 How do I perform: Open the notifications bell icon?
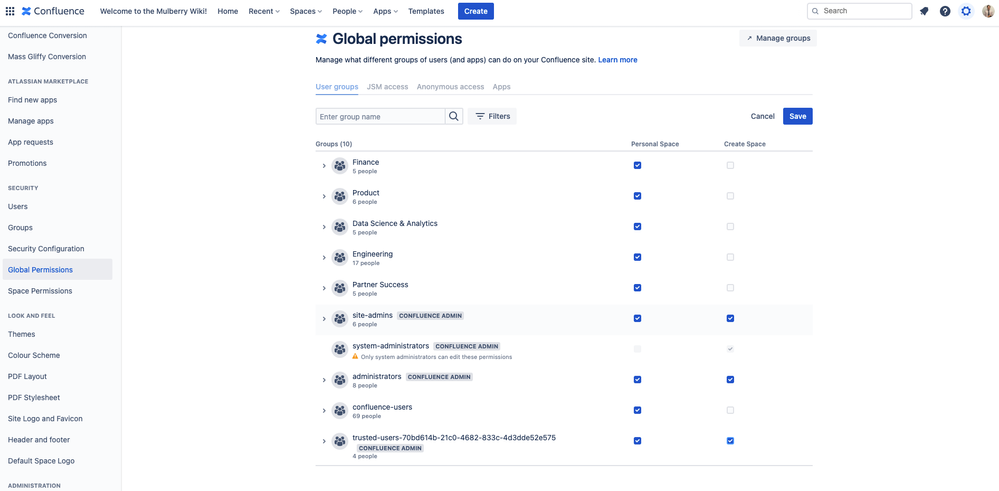pos(924,11)
